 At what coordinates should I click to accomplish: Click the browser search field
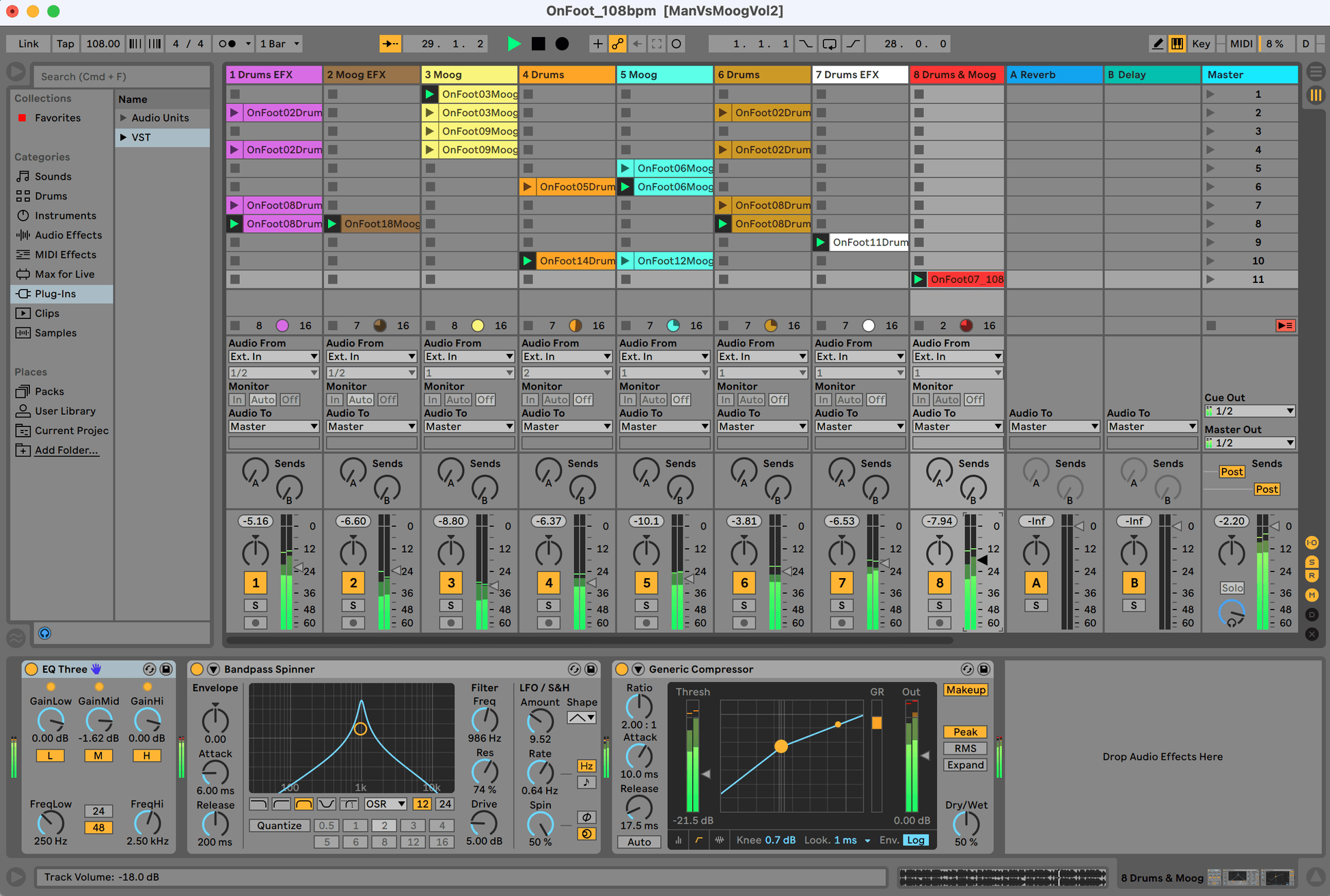(x=122, y=77)
